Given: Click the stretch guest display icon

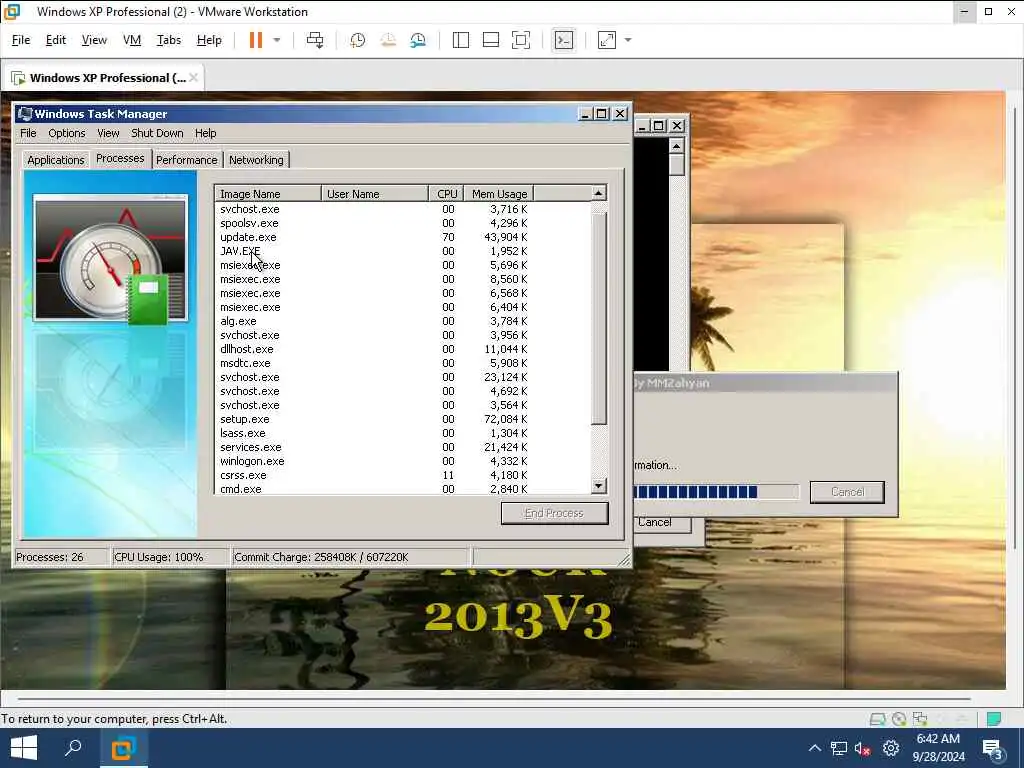Looking at the screenshot, I should coord(607,40).
